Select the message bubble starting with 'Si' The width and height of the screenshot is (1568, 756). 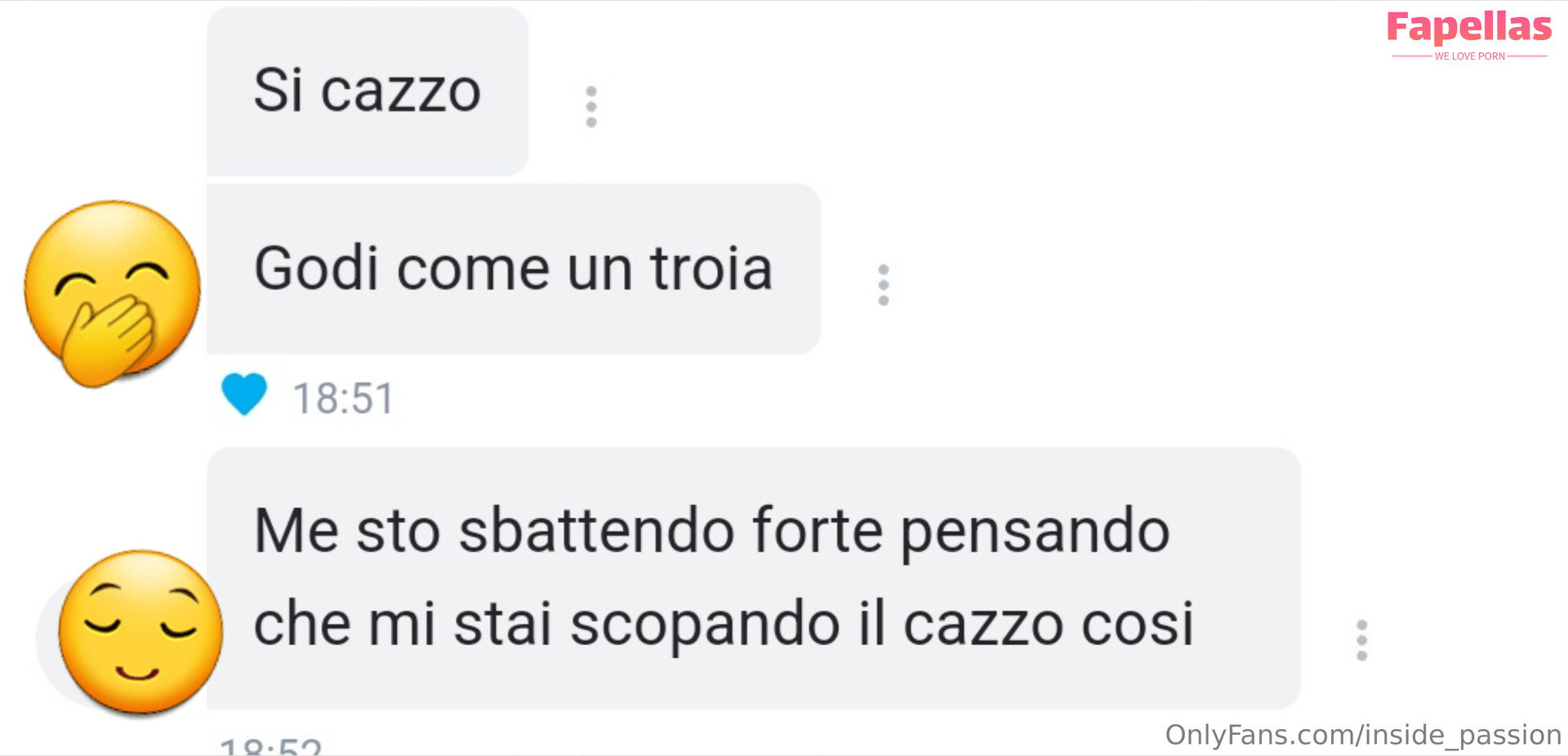click(367, 91)
